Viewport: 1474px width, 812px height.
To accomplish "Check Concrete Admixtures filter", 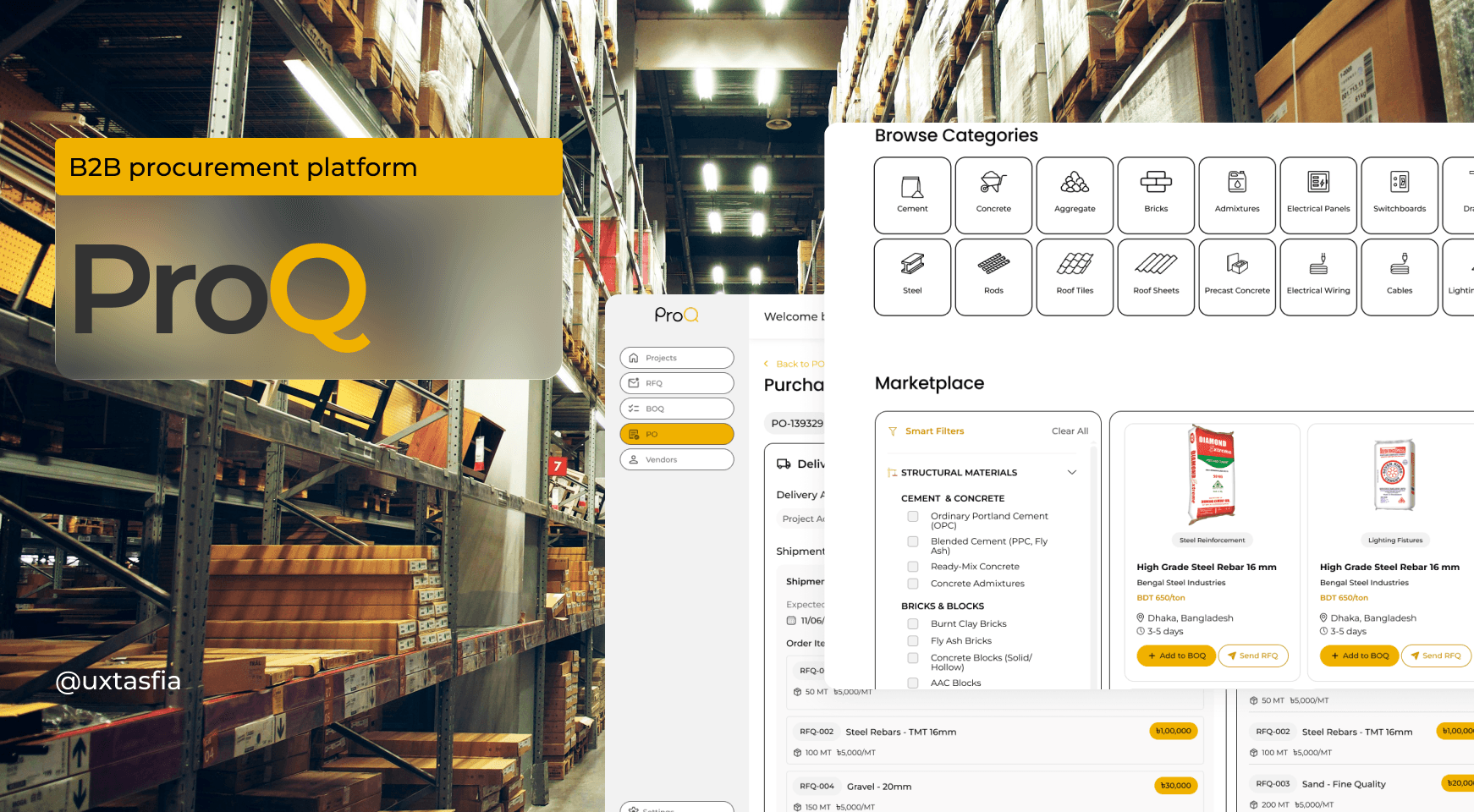I will (x=913, y=584).
